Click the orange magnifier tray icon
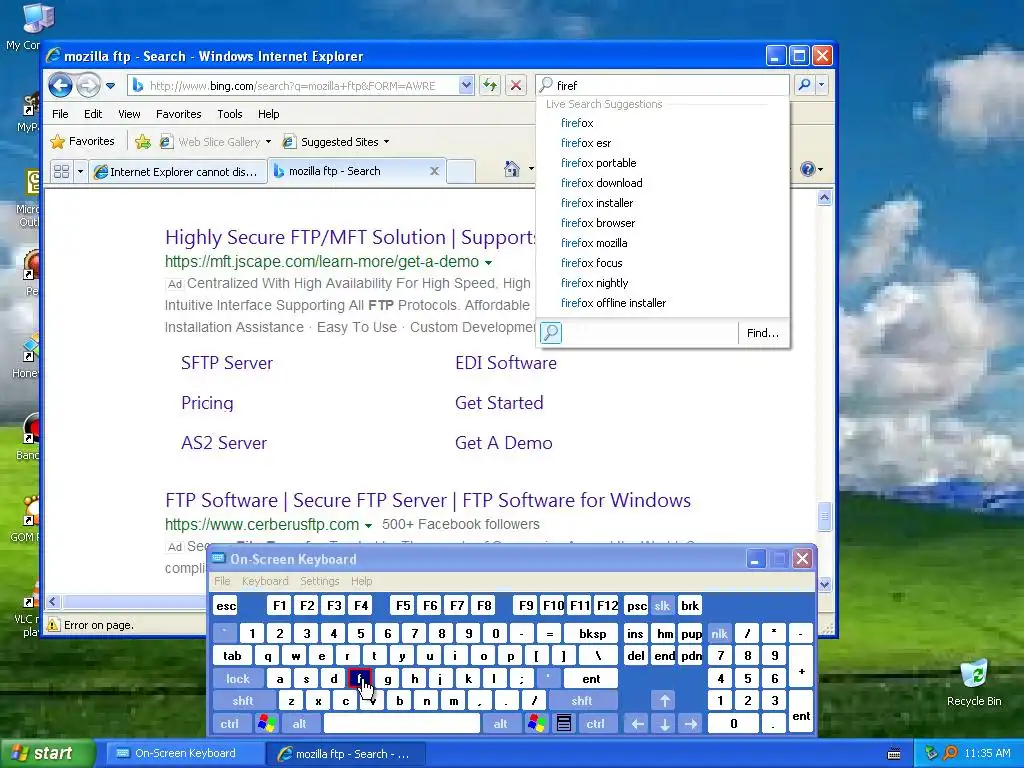This screenshot has height=768, width=1024. click(951, 753)
